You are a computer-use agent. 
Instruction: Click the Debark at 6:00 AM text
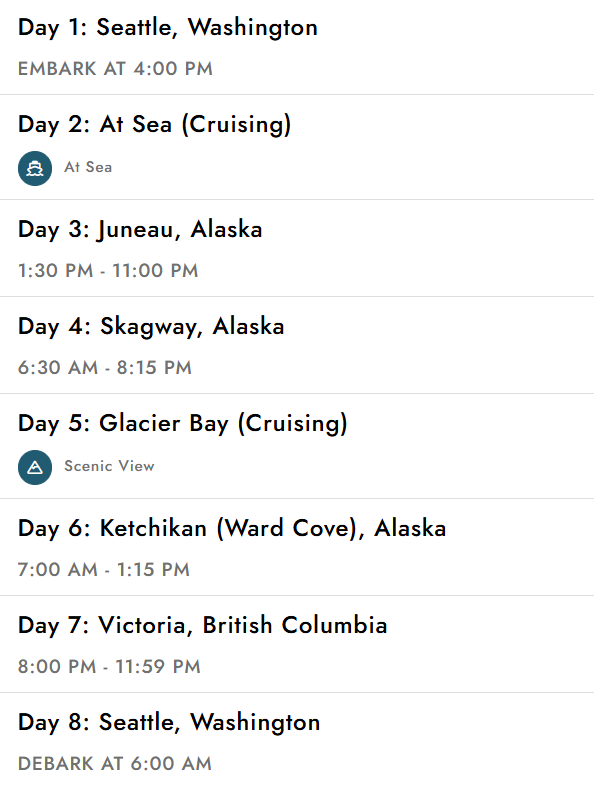(115, 764)
